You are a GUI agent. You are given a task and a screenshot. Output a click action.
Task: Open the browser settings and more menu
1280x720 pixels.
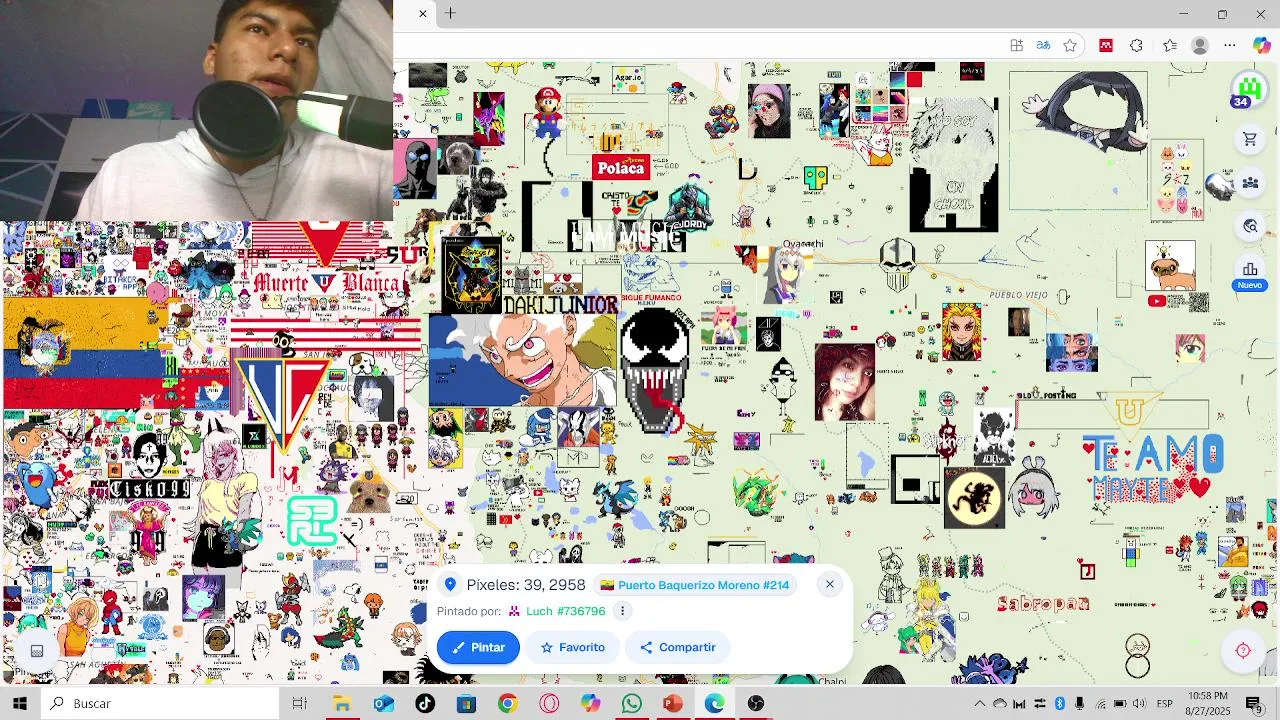1230,46
